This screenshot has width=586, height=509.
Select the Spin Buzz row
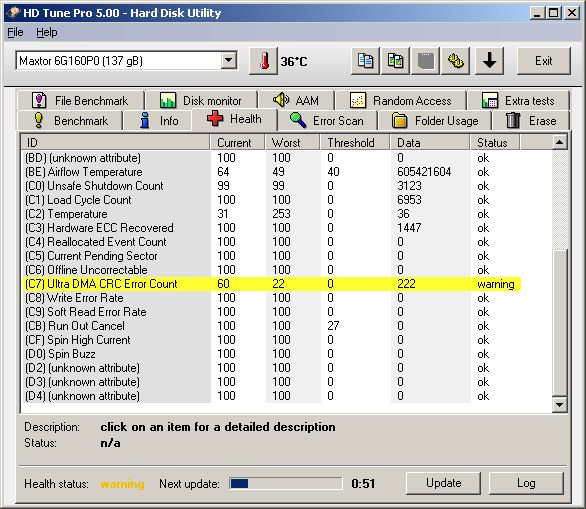coord(271,354)
